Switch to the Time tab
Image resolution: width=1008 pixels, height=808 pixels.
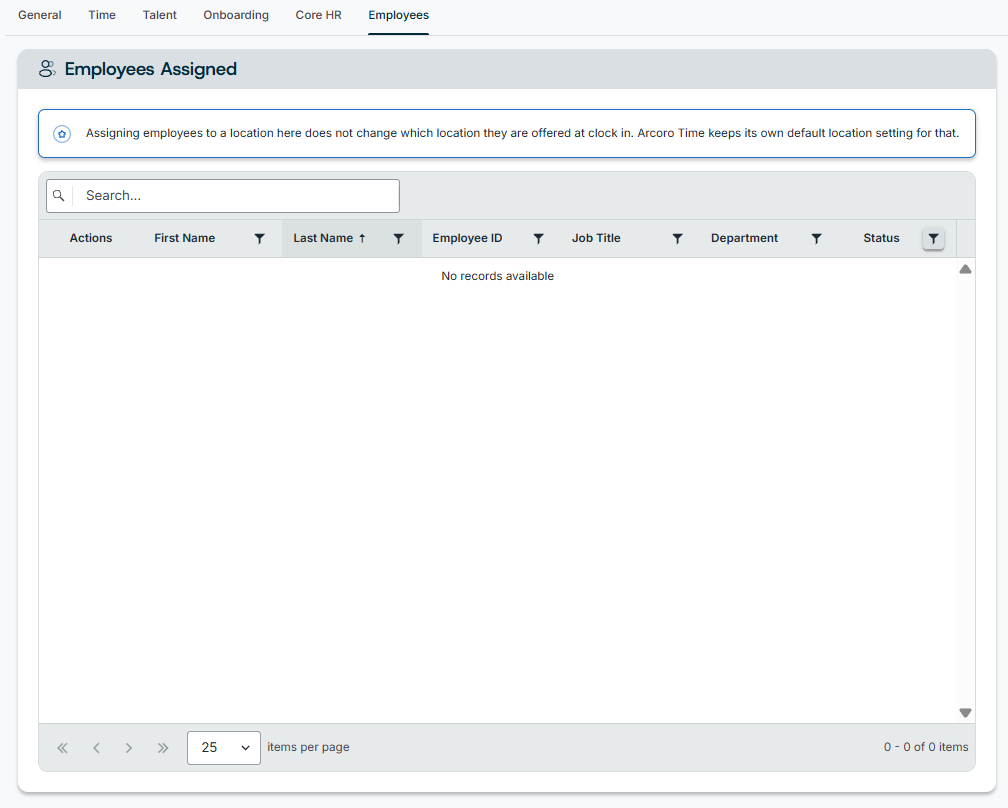102,15
